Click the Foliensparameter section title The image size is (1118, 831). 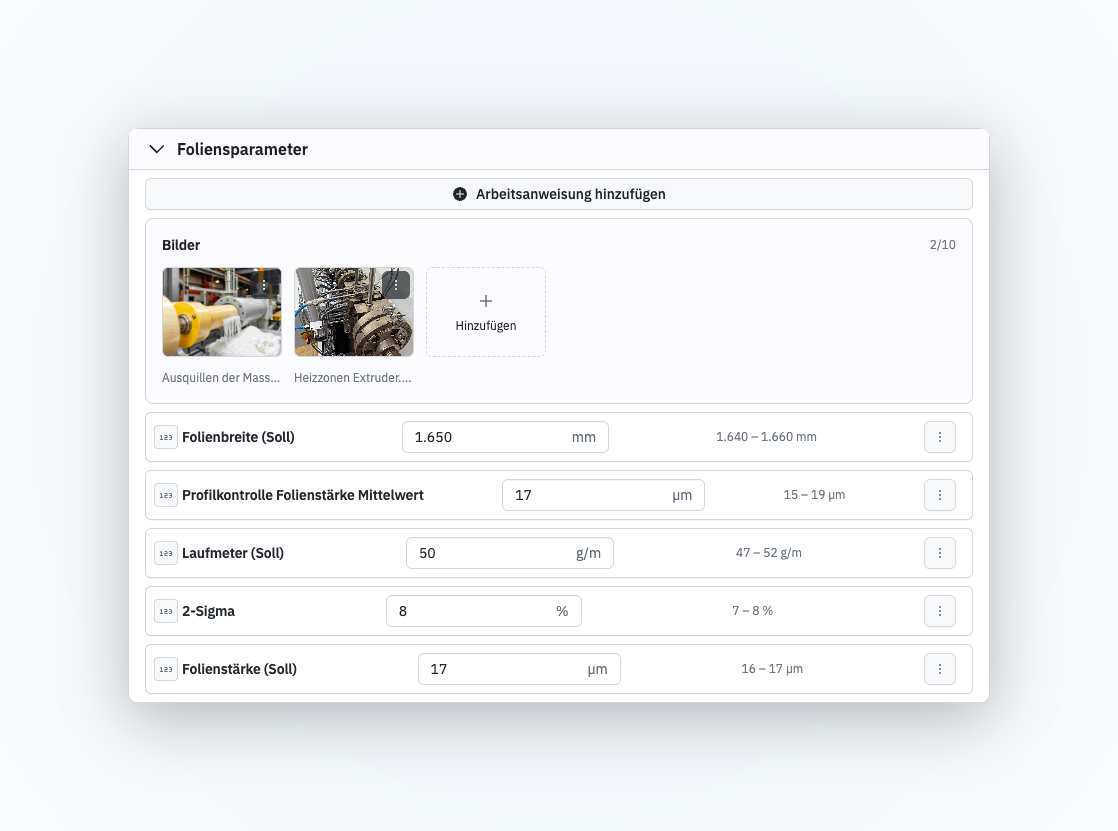(x=242, y=149)
